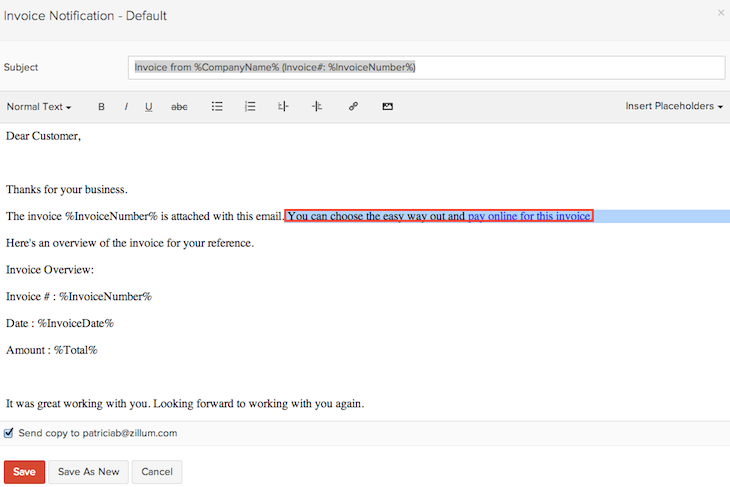Click the Save As New button

(x=88, y=472)
